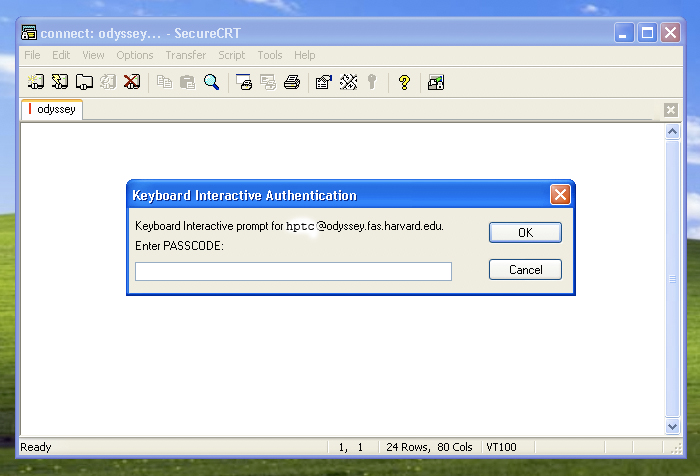Viewport: 700px width, 476px height.
Task: Select the odyssey session tab
Action: click(52, 109)
